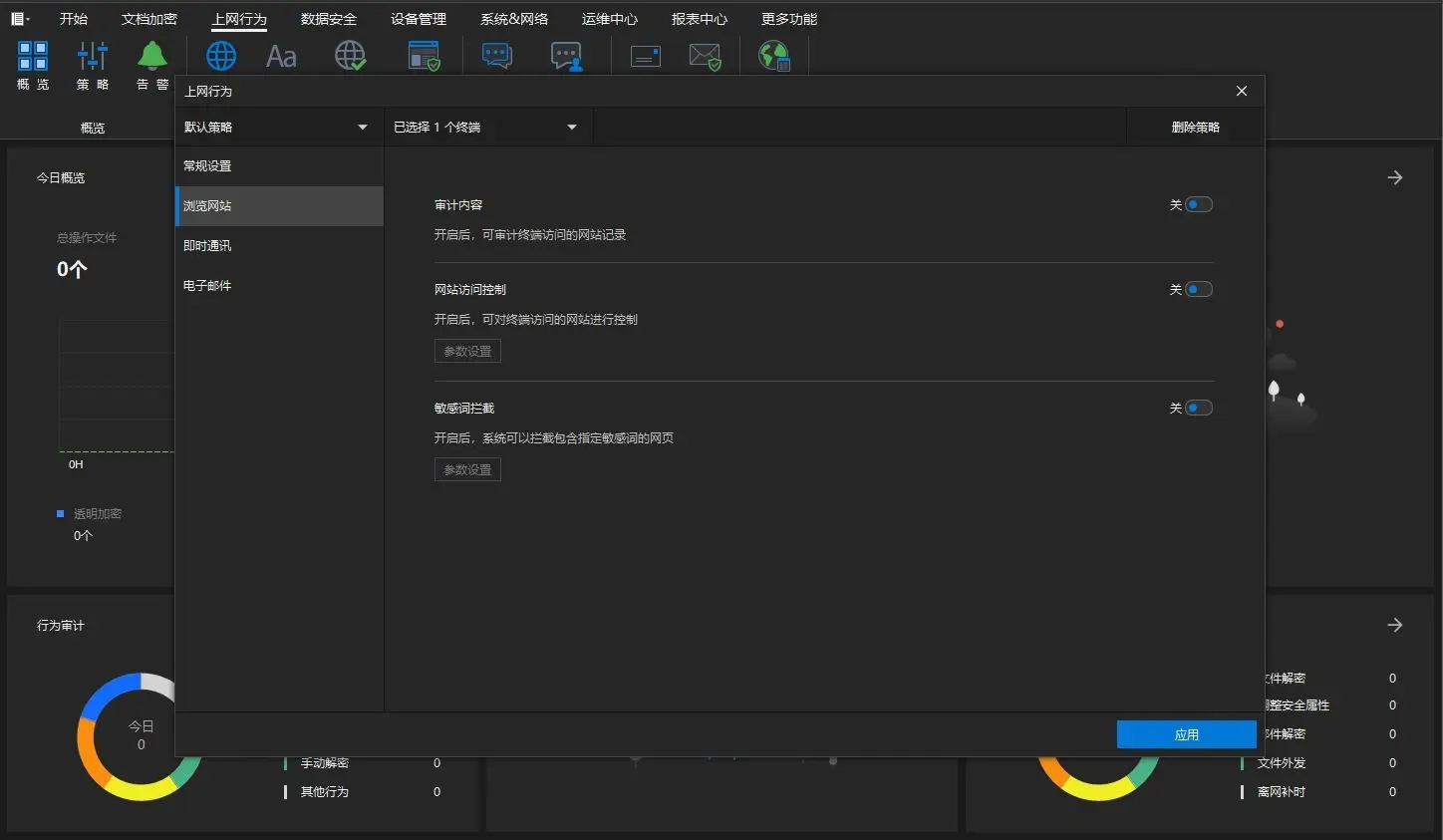The width and height of the screenshot is (1443, 840).
Task: Click the 文件外发 legend row
Action: click(x=1318, y=763)
